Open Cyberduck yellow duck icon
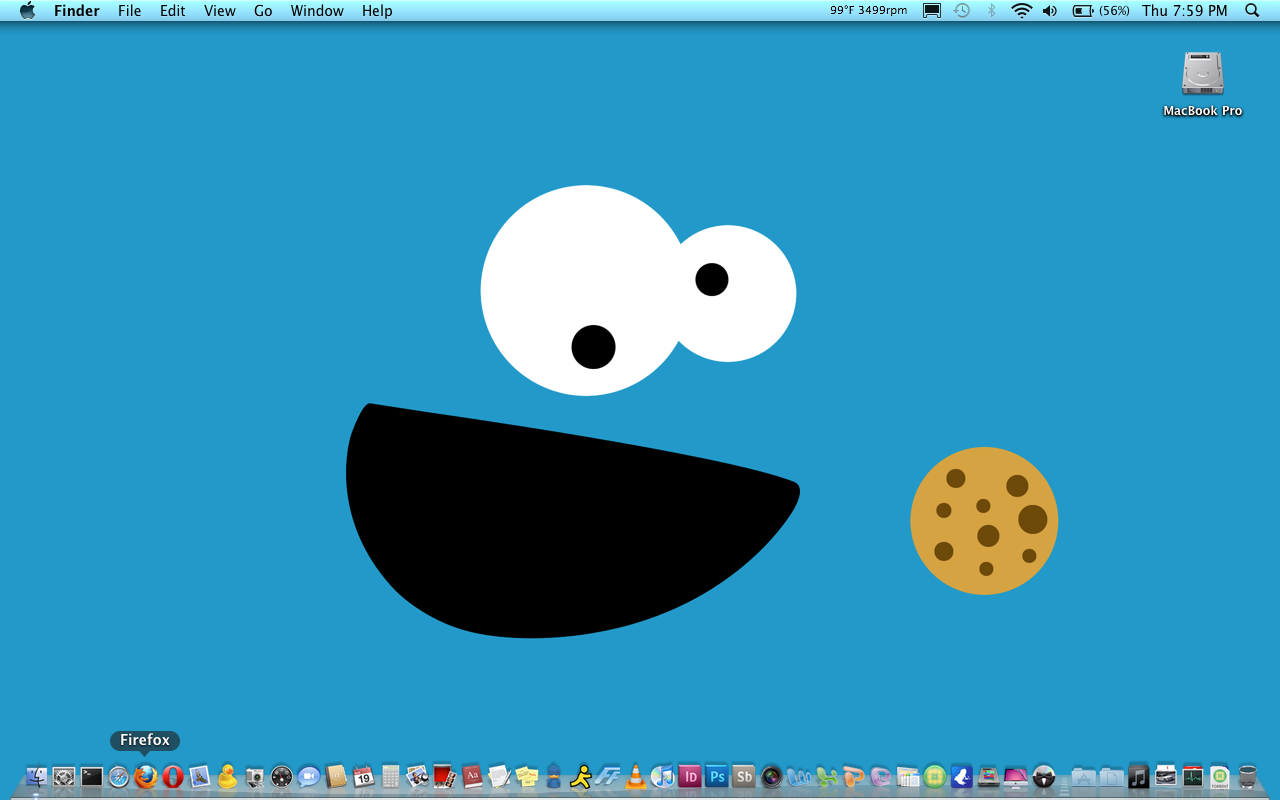Image resolution: width=1280 pixels, height=800 pixels. pyautogui.click(x=227, y=777)
